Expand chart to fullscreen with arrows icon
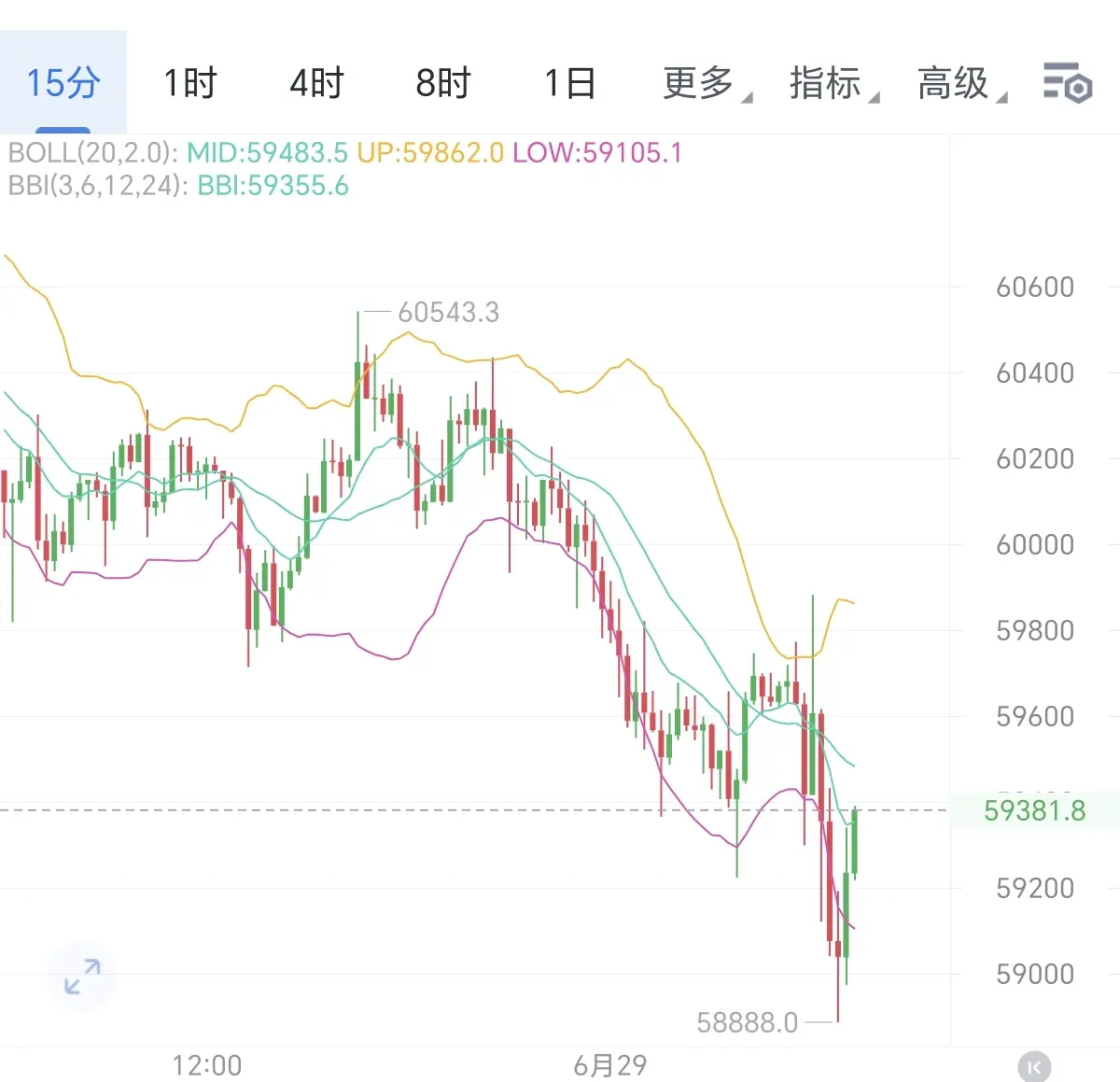1120x1082 pixels. [x=82, y=977]
